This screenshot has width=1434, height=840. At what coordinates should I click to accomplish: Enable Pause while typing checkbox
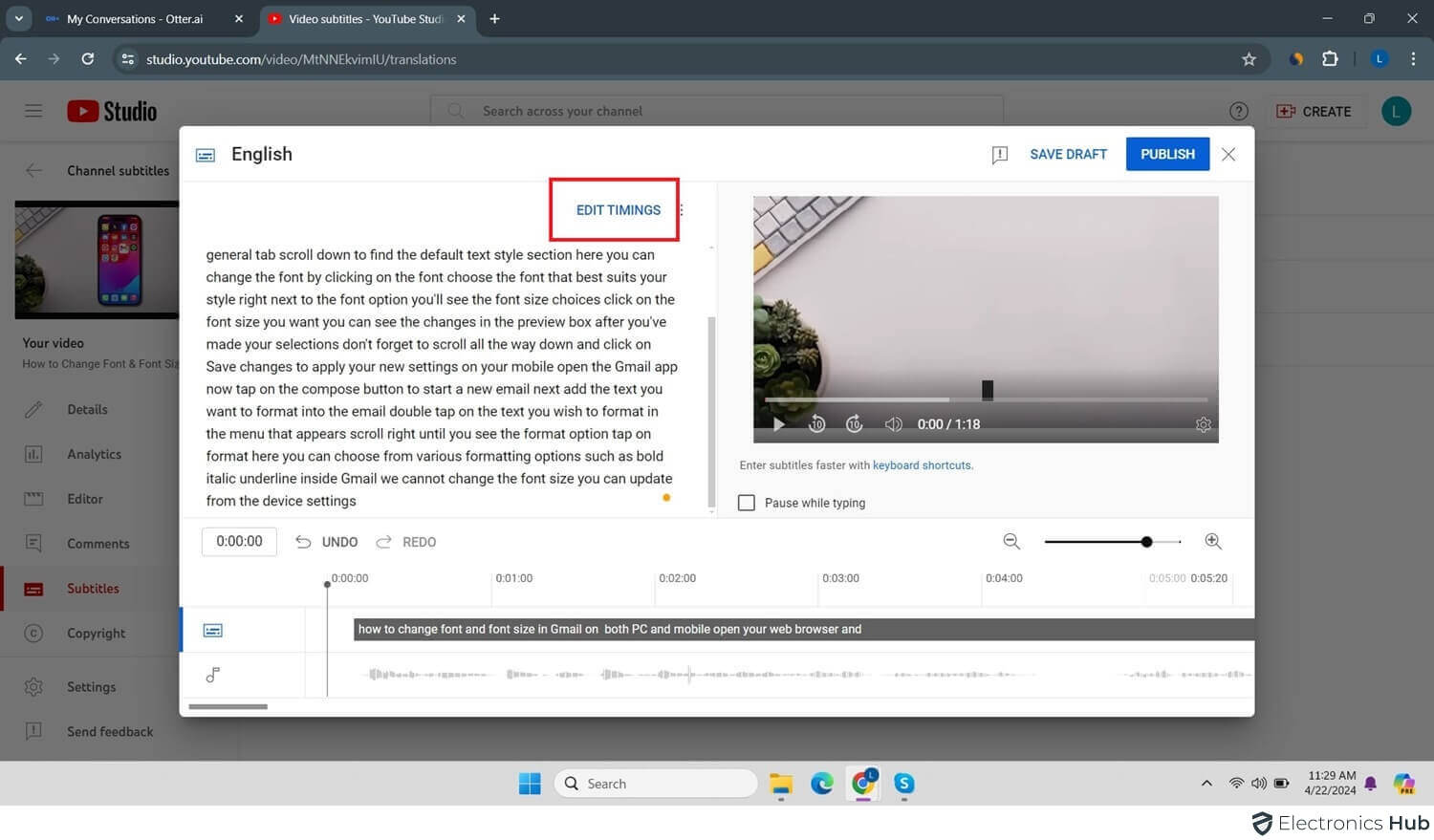747,503
